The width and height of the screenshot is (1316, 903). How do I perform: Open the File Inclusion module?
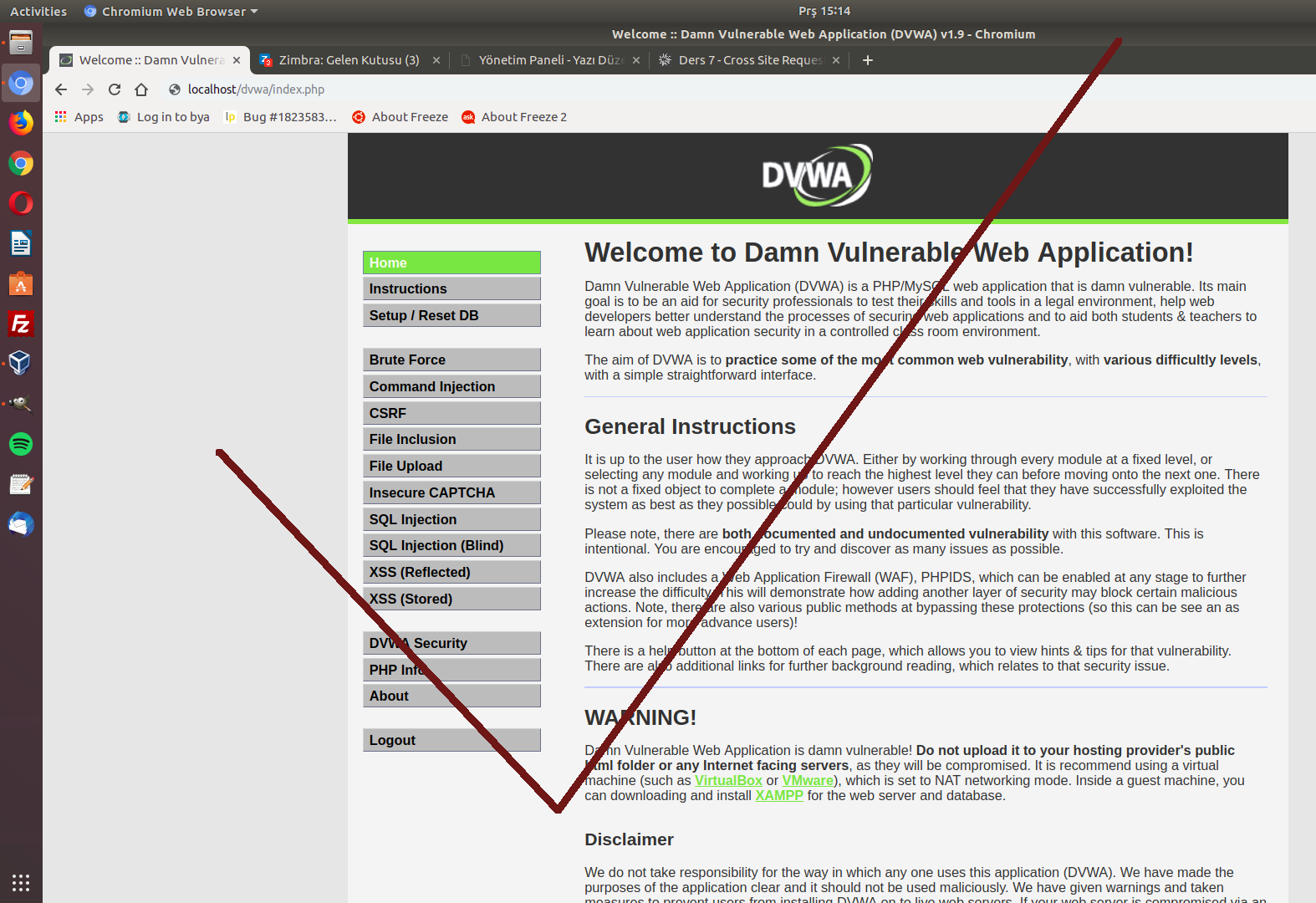click(x=451, y=439)
